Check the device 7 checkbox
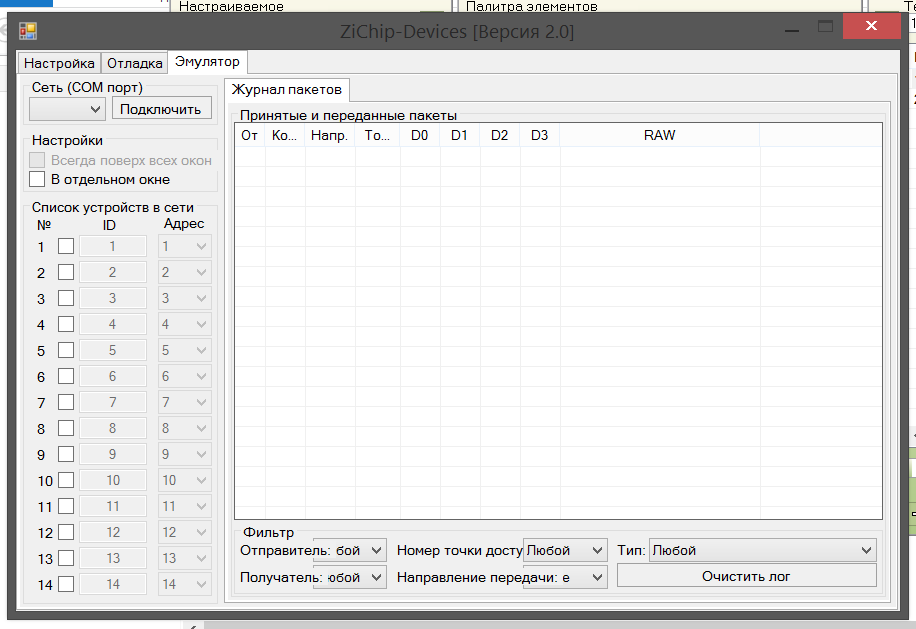916x629 pixels. coord(66,402)
